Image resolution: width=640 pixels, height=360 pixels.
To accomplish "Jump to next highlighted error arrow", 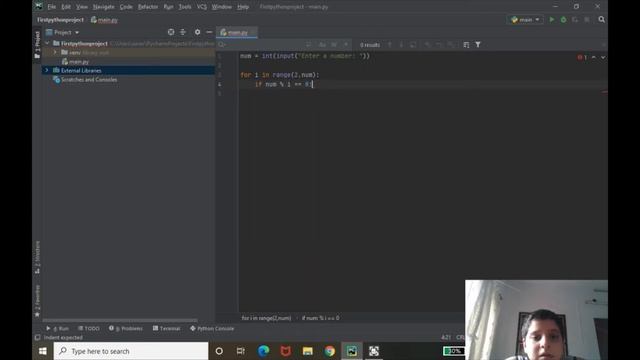I will (x=603, y=58).
